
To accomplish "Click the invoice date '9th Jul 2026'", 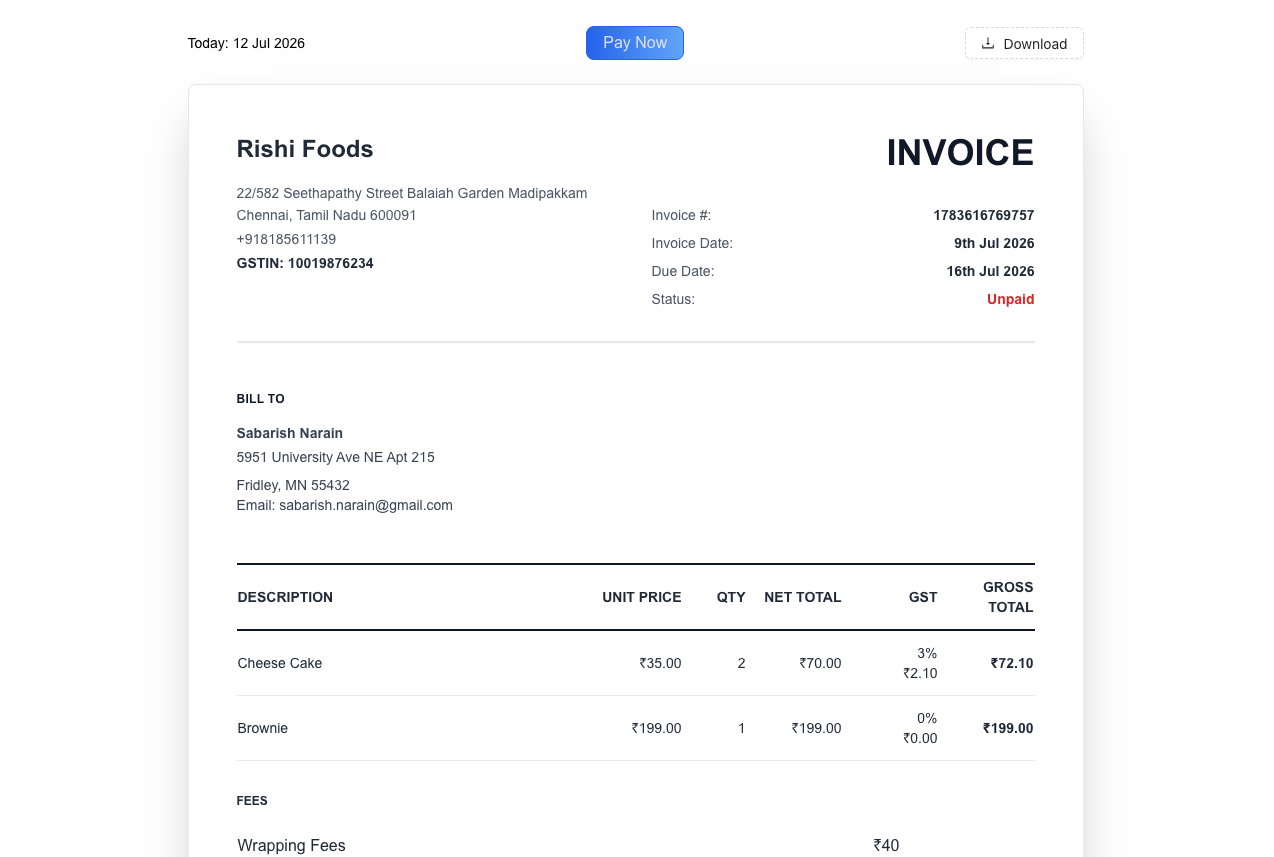I will [994, 243].
